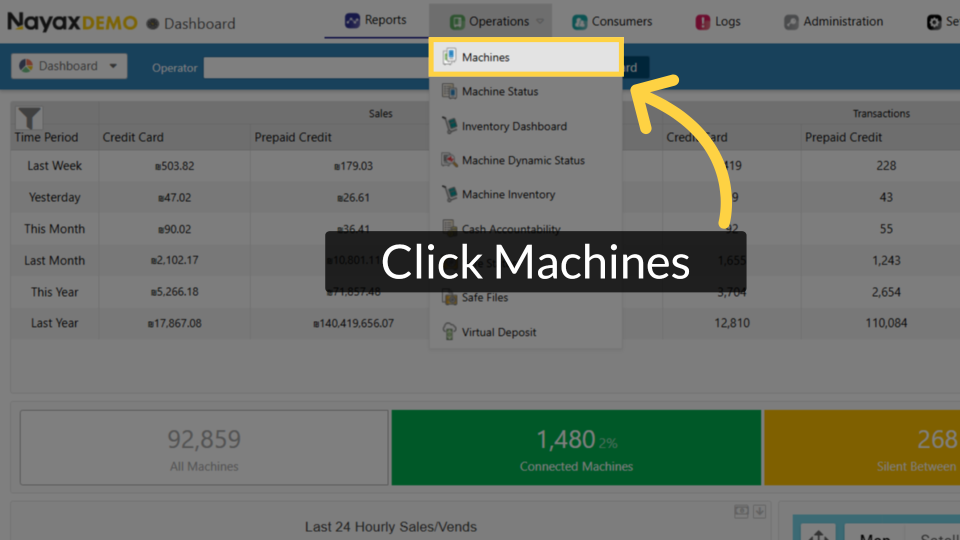Open the Logs tab
Viewport: 960px width, 540px height.
pos(718,21)
